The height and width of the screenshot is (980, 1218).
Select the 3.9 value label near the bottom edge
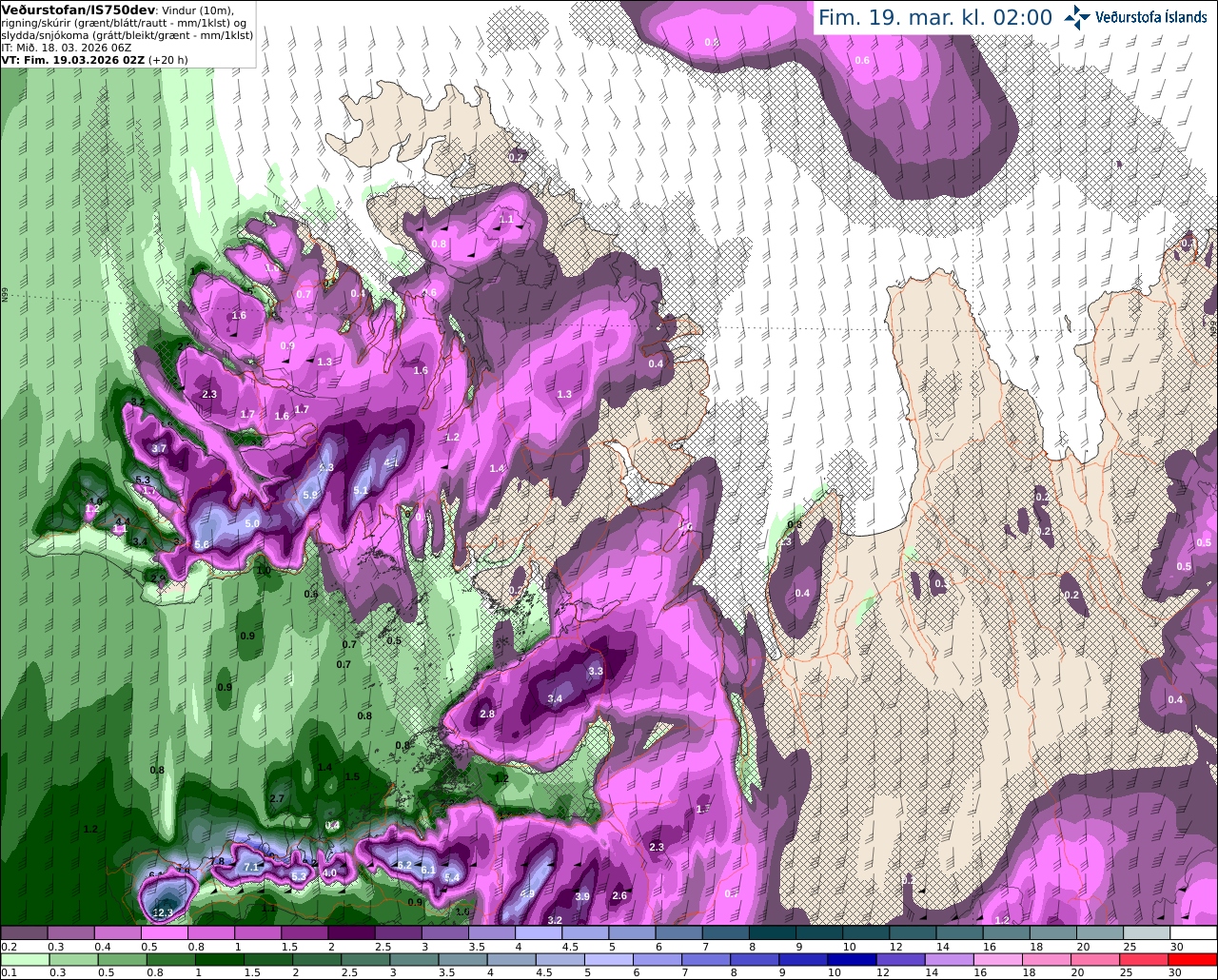pos(583,896)
